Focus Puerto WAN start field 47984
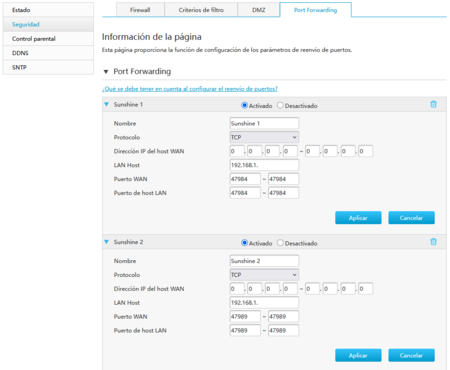450x370 pixels. 245,179
